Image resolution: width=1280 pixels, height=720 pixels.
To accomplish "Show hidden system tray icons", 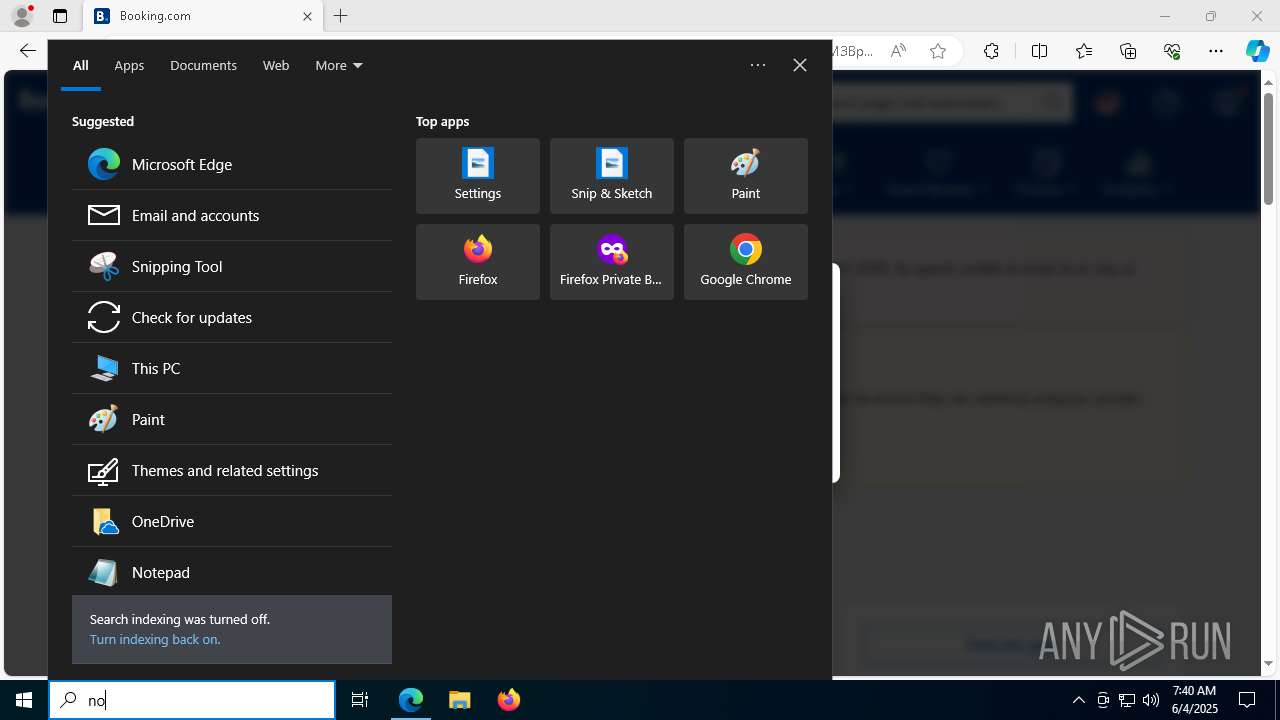I will click(x=1079, y=700).
